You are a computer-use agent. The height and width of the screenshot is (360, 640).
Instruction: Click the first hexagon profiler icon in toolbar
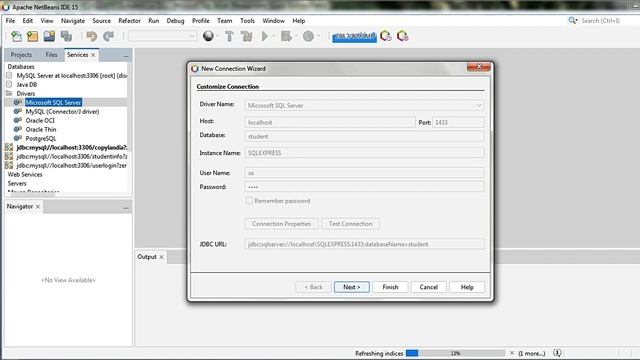(x=386, y=36)
